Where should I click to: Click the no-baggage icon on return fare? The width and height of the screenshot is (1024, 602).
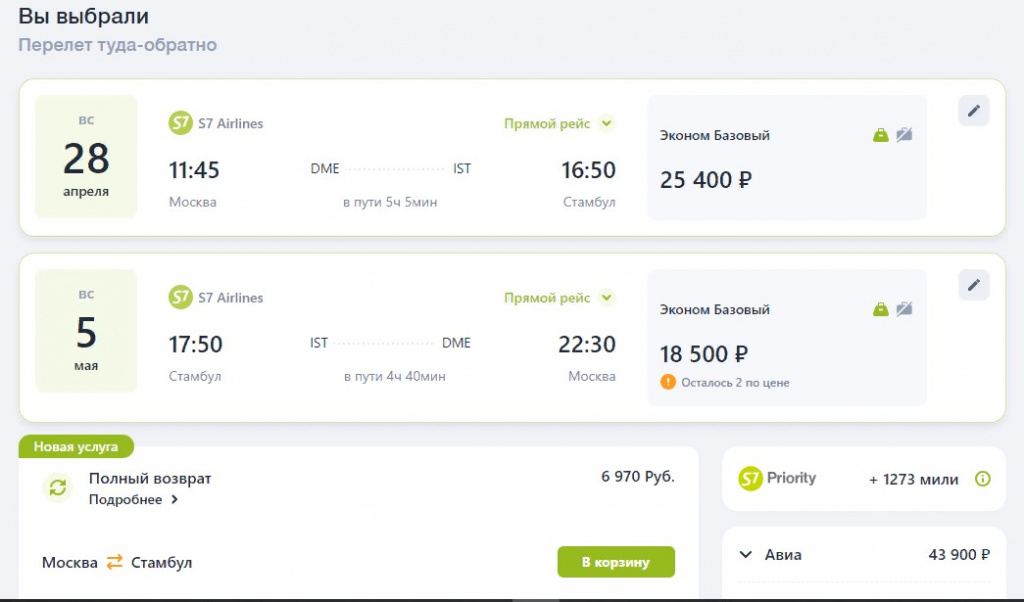904,309
